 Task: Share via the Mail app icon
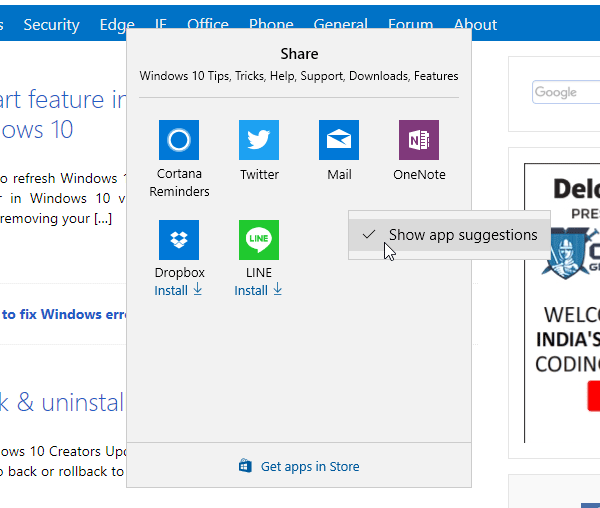point(339,140)
